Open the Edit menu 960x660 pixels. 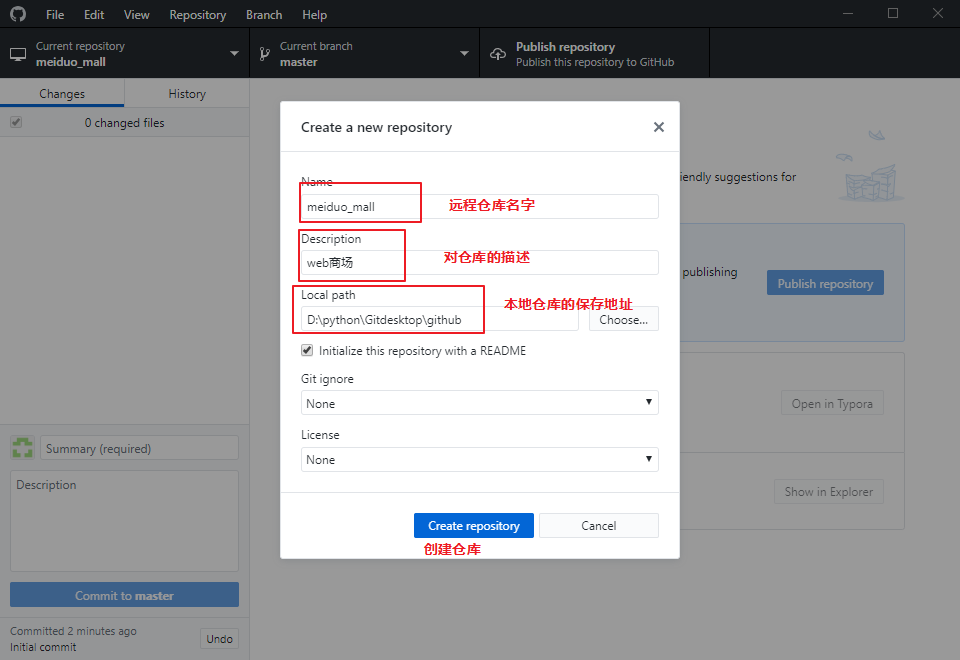(x=94, y=15)
